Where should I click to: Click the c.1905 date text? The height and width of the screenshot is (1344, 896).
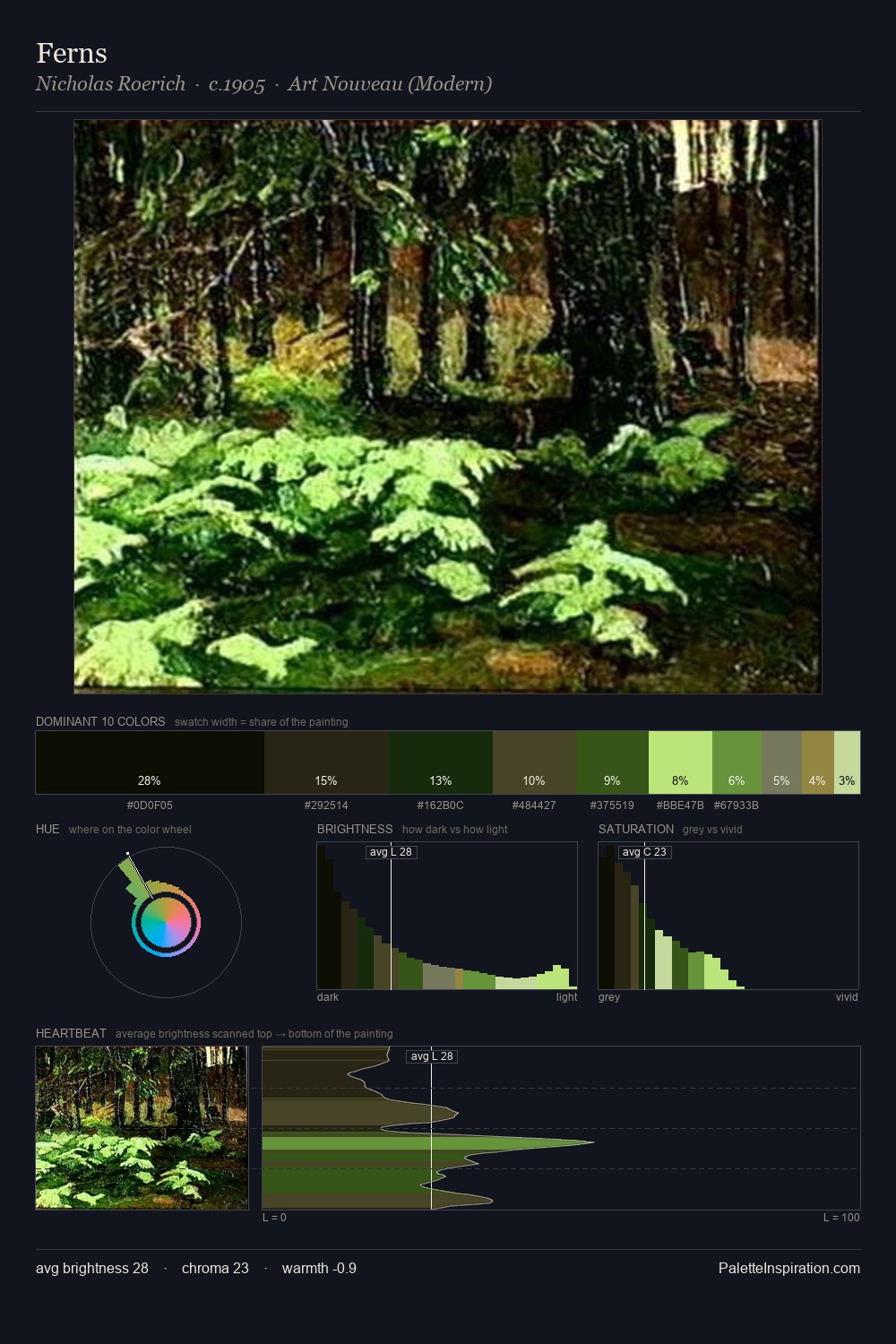[x=237, y=84]
